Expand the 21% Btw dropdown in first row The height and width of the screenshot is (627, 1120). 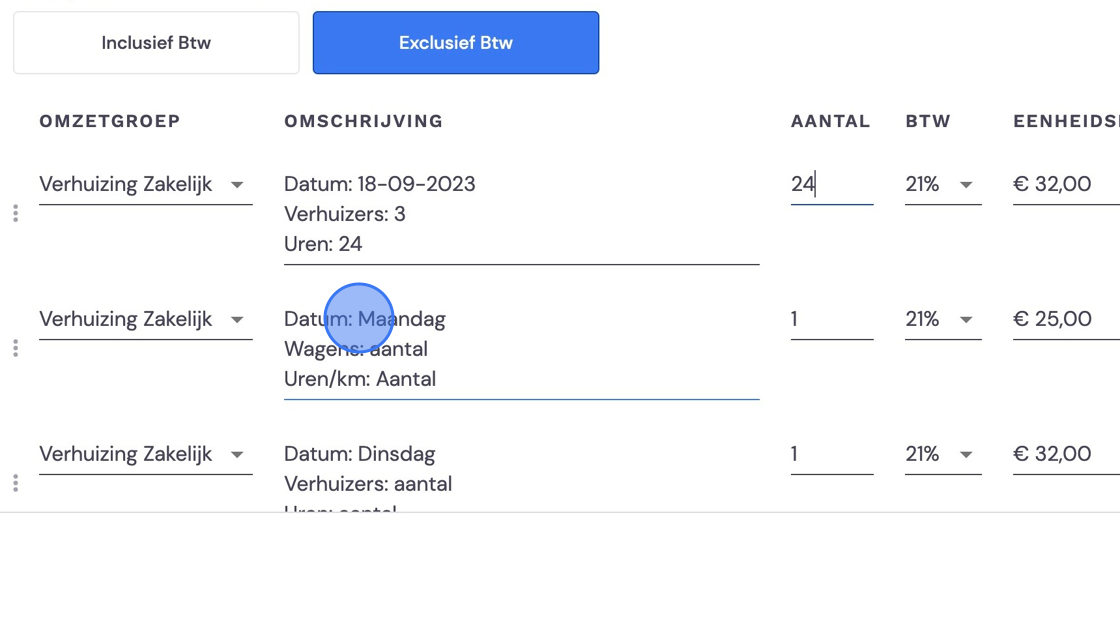[x=943, y=184]
